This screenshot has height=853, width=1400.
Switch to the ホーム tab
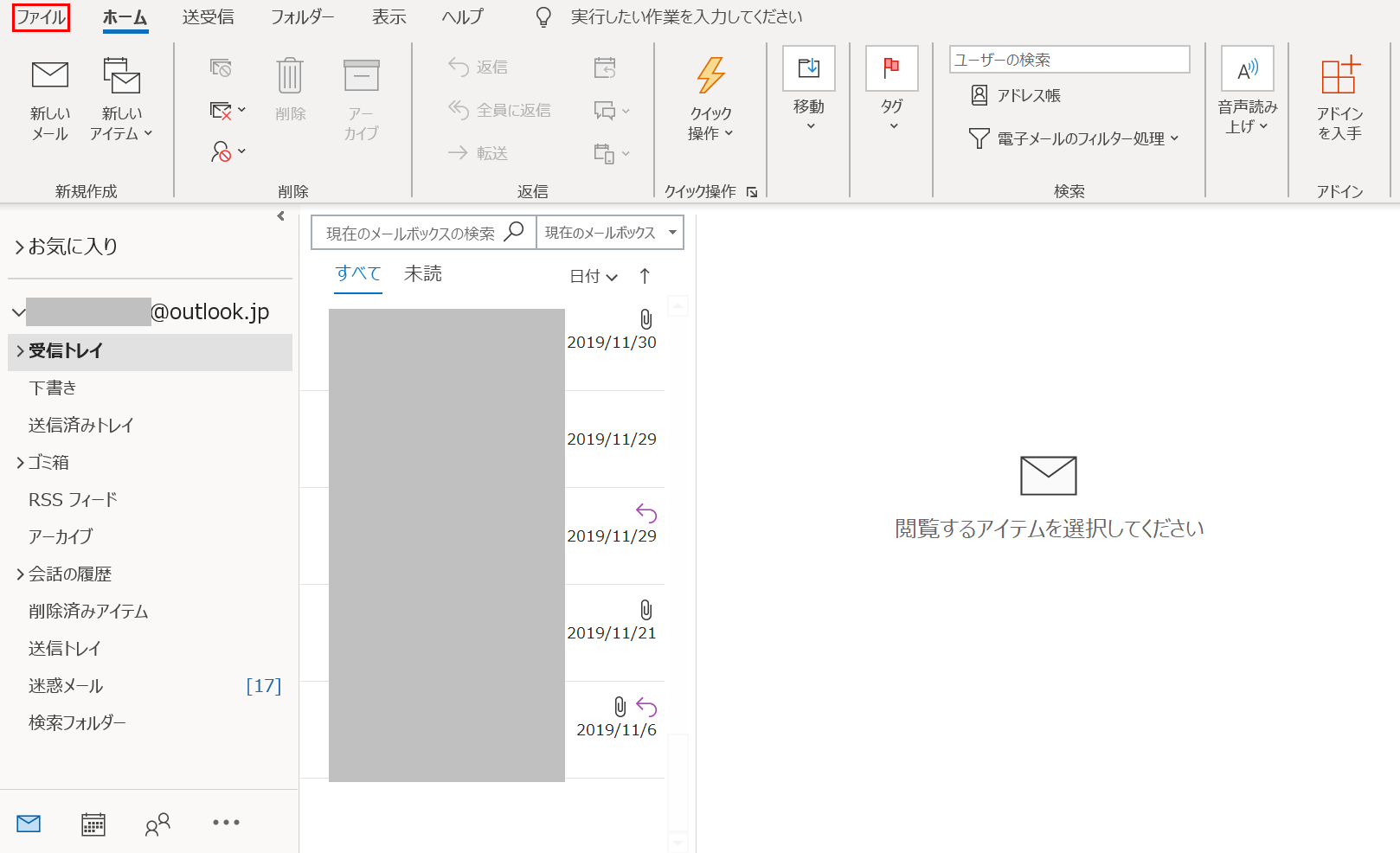125,17
